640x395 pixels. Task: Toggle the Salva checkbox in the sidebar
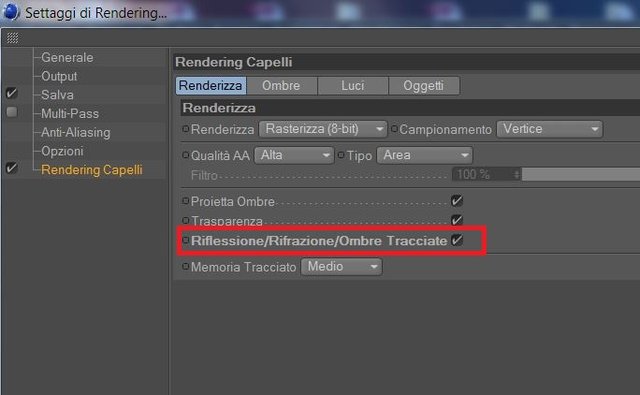[12, 93]
